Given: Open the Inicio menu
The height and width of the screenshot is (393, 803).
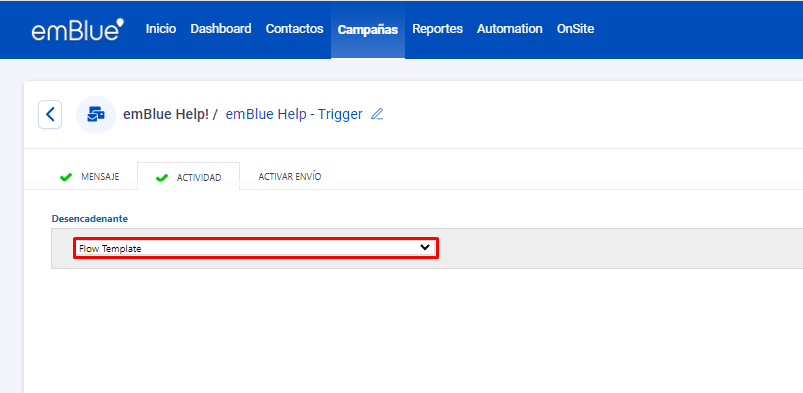Looking at the screenshot, I should [161, 29].
